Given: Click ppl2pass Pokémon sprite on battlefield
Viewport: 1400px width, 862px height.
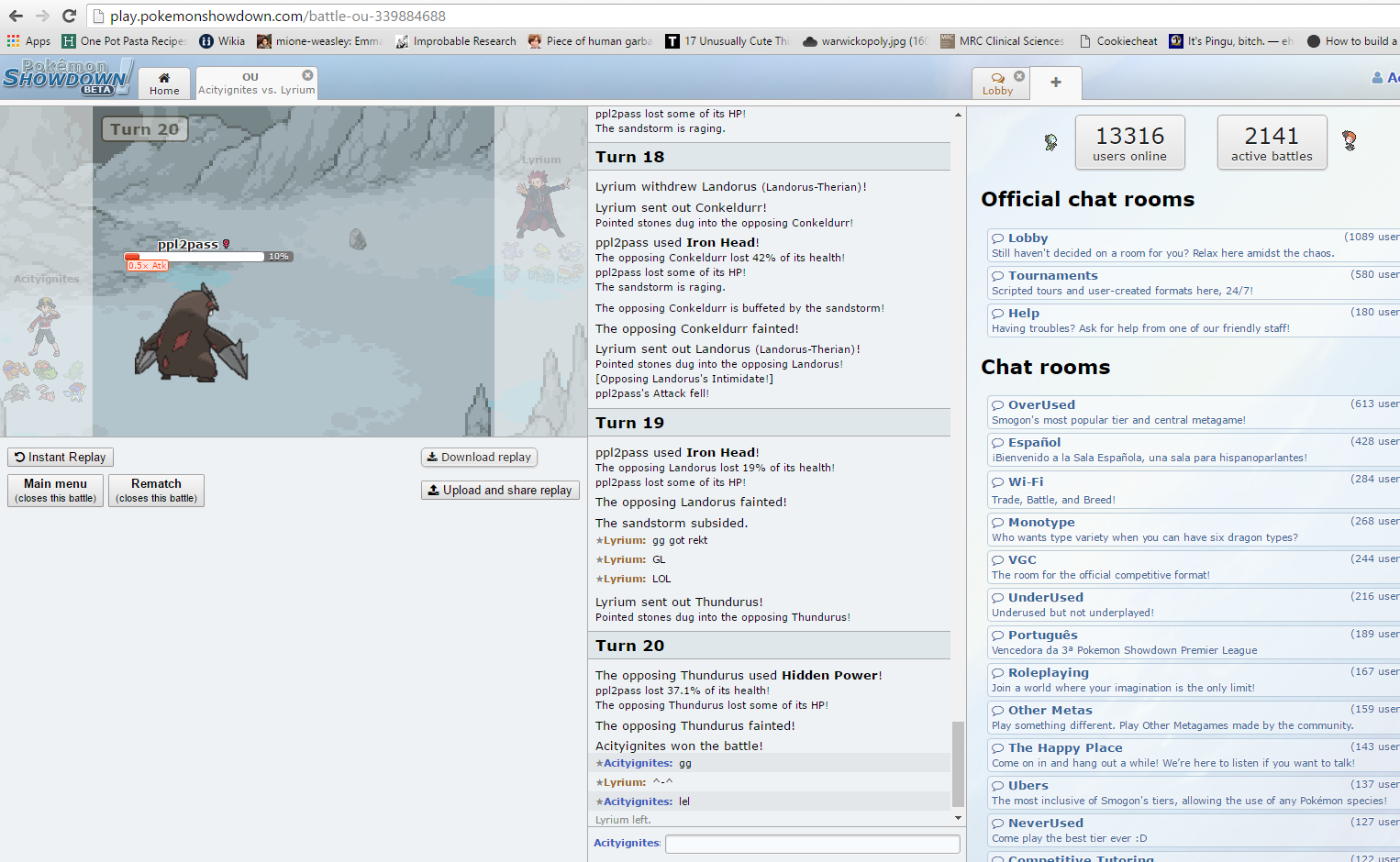Looking at the screenshot, I should click(192, 332).
